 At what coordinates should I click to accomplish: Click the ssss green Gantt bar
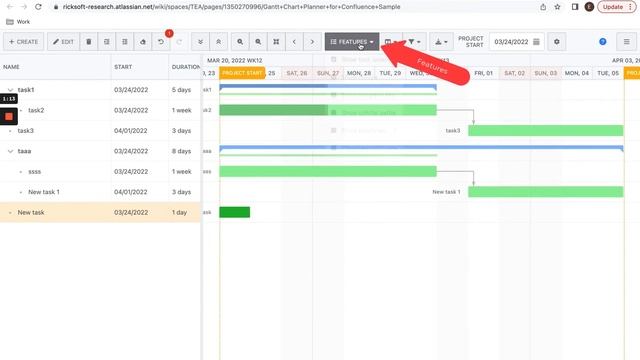pyautogui.click(x=328, y=171)
